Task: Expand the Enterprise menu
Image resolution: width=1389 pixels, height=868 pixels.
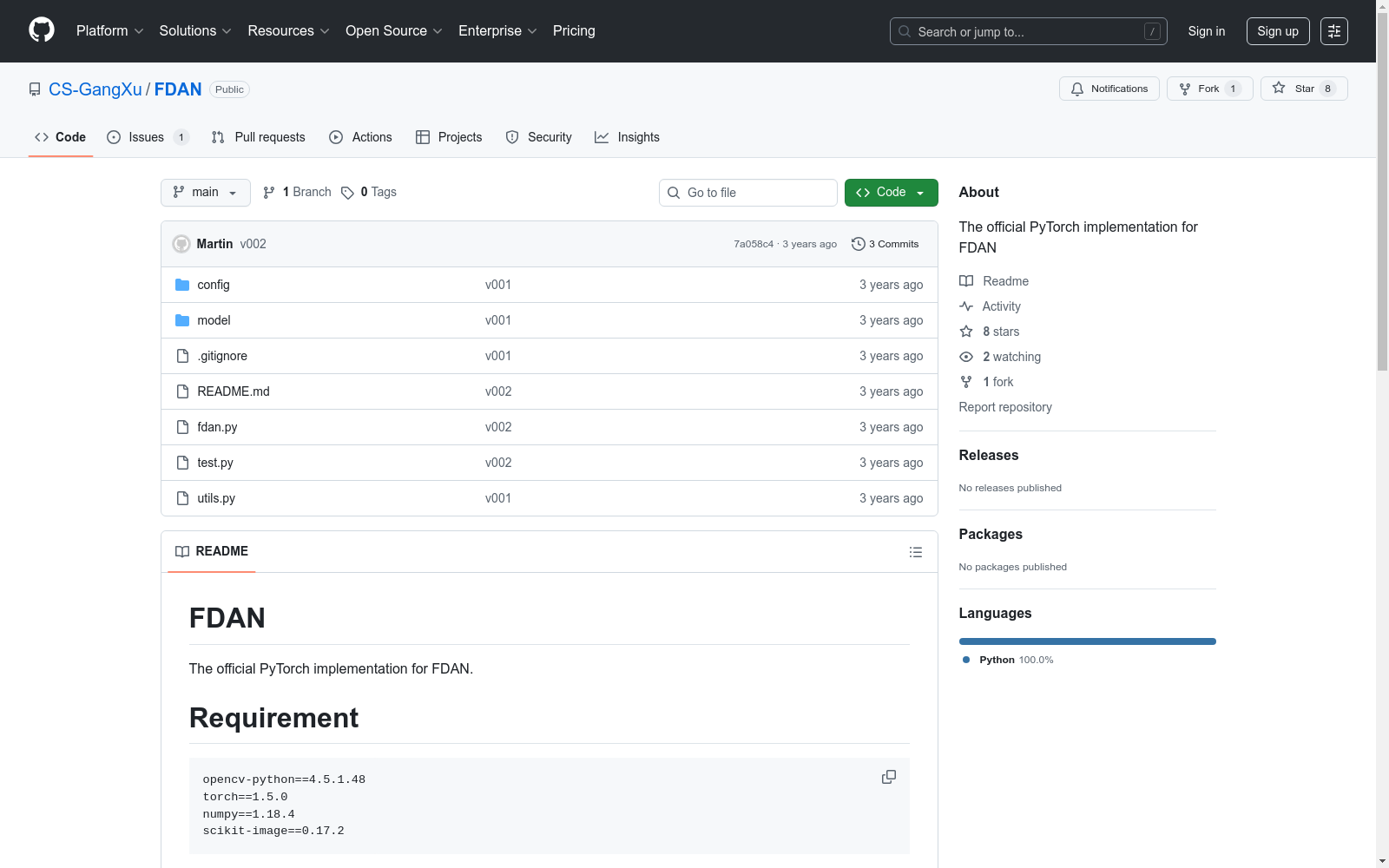Action: [498, 31]
